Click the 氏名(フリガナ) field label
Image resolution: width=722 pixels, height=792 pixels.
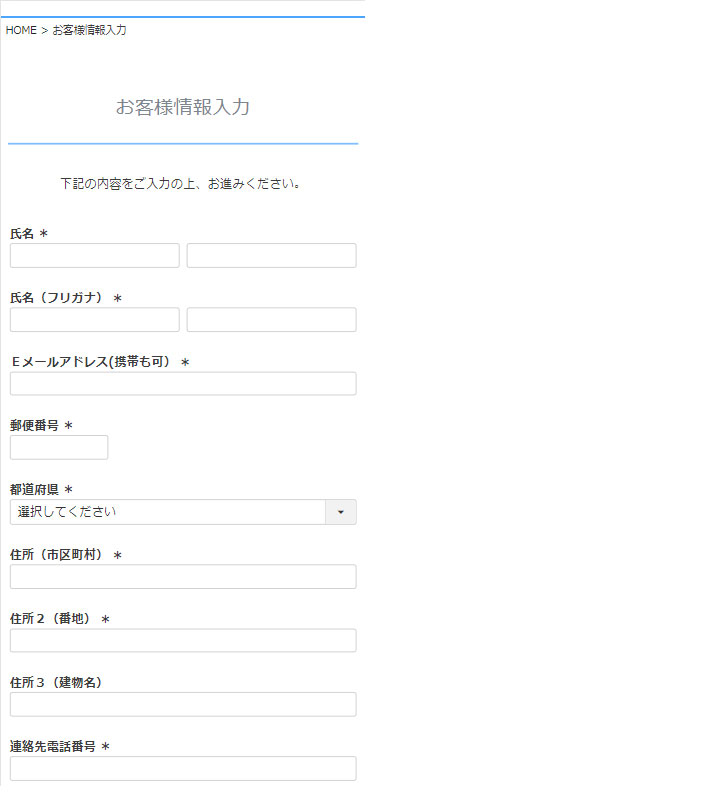58,298
